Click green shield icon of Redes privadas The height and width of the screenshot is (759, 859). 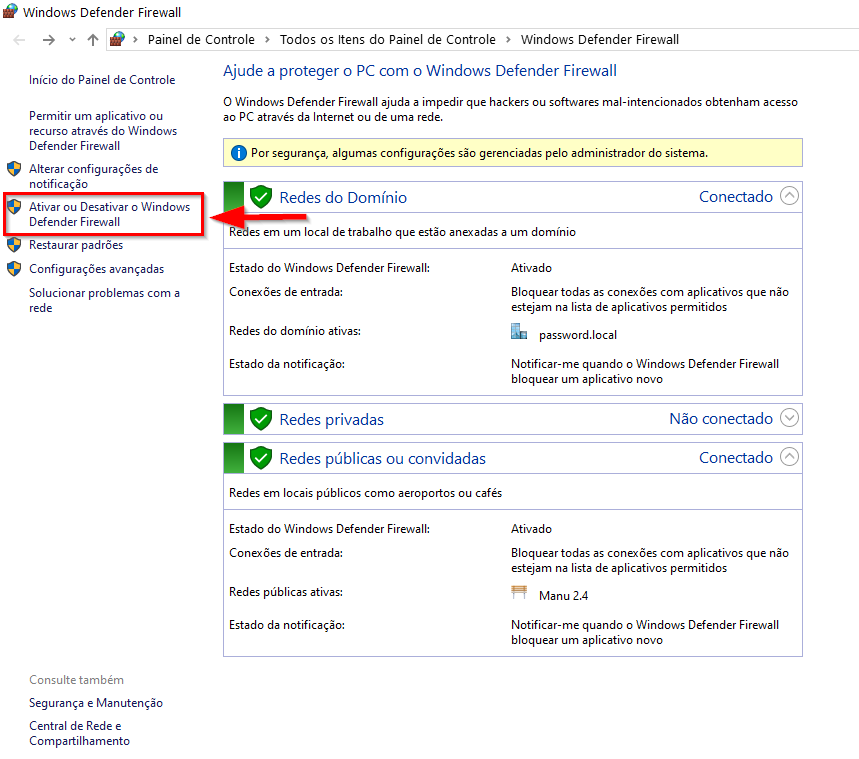click(261, 419)
